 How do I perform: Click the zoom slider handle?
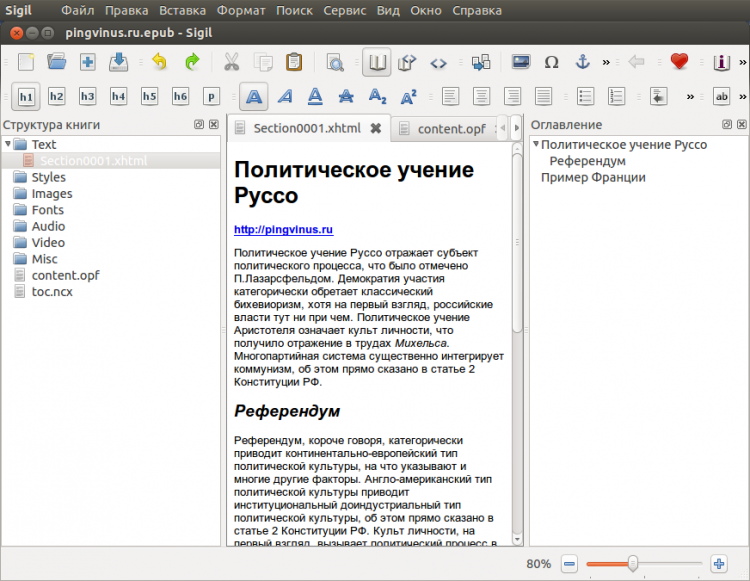[632, 564]
